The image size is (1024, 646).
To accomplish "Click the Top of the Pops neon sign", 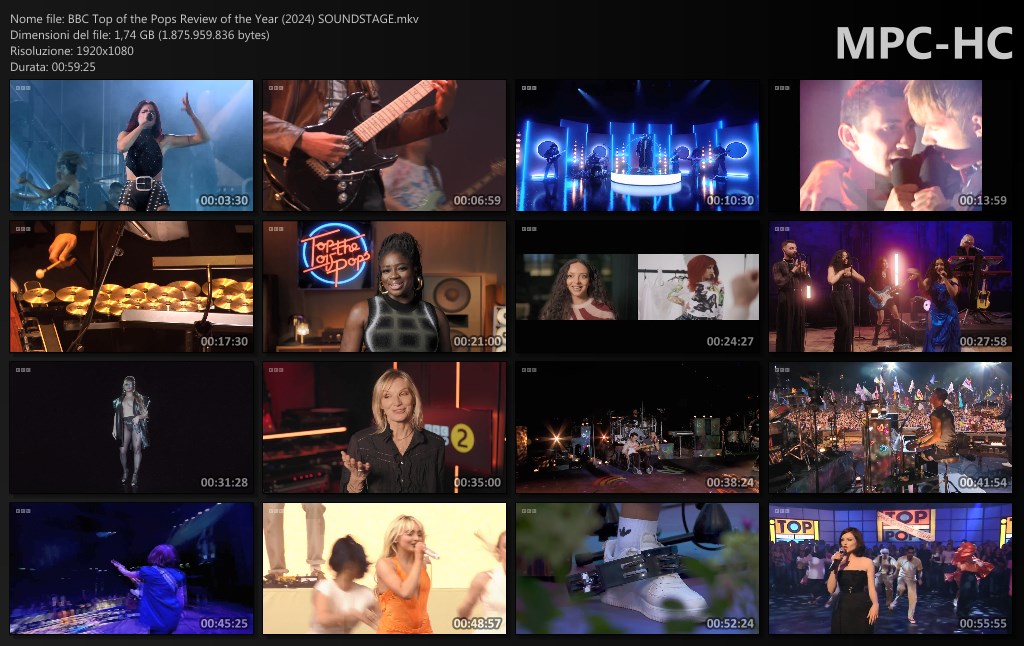I will 334,255.
